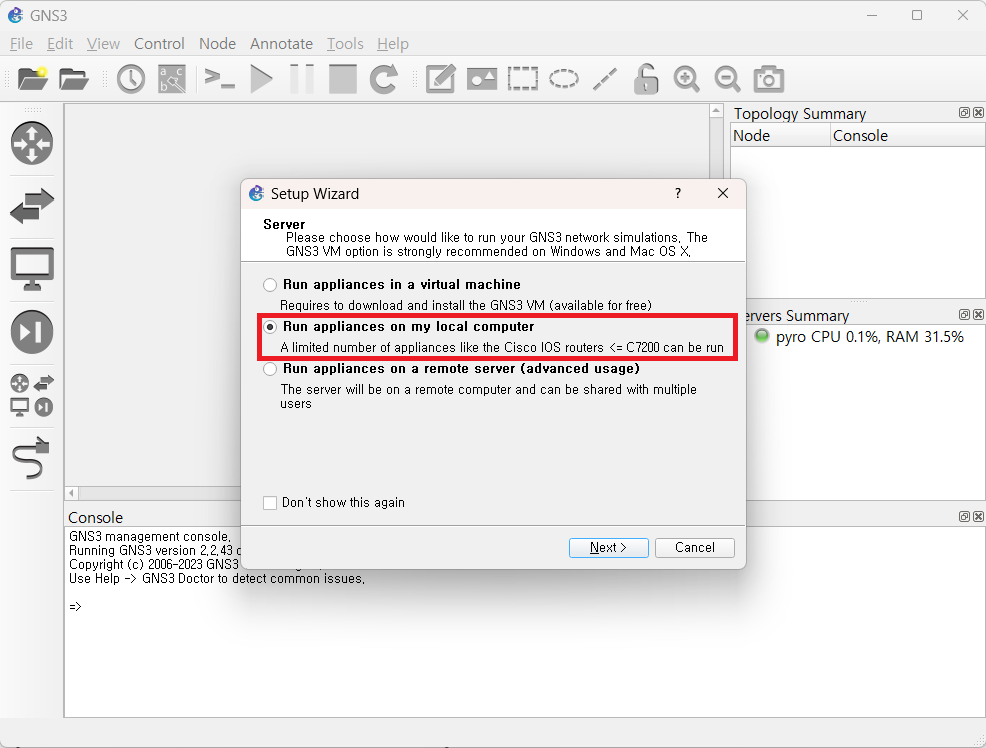
Task: Click Cancel in the Setup Wizard
Action: pyautogui.click(x=694, y=547)
